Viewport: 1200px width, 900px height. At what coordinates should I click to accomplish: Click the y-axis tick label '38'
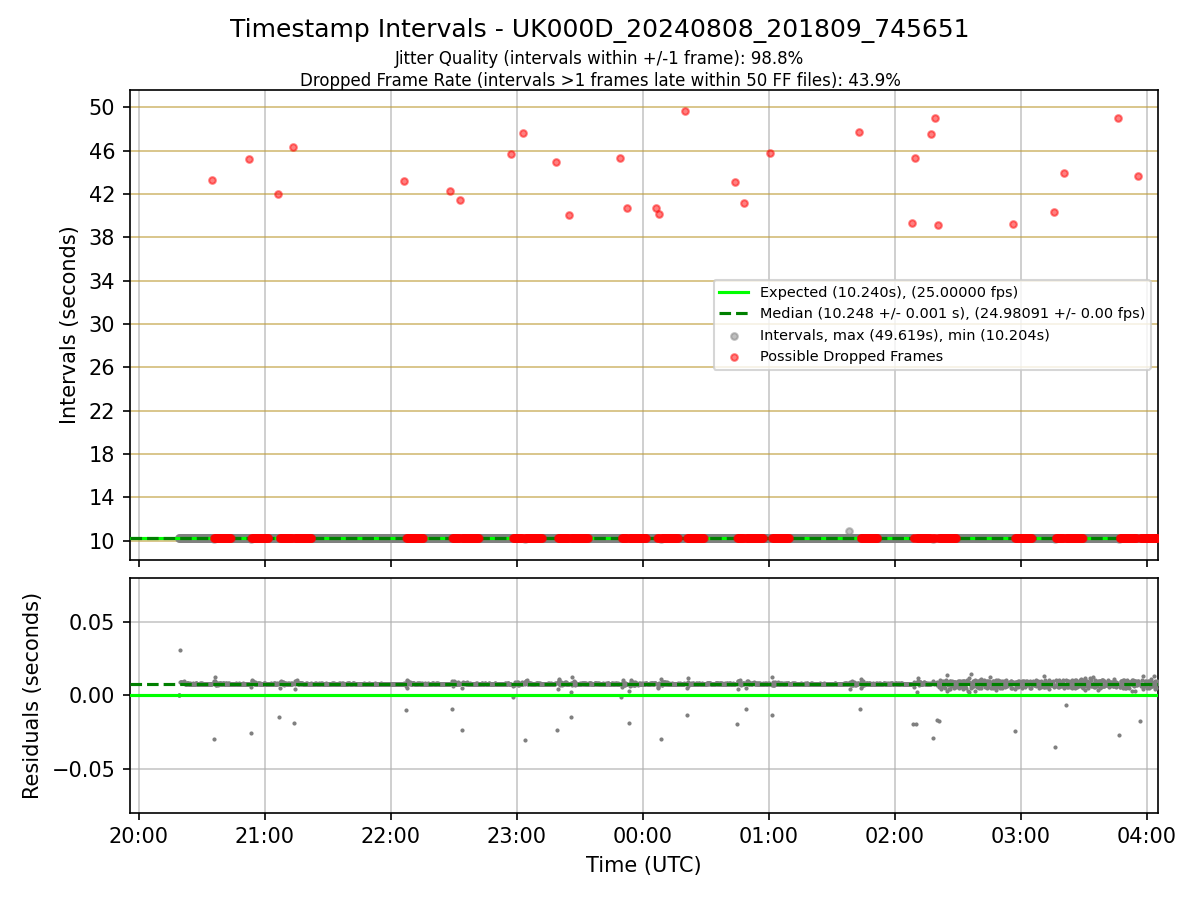click(102, 237)
